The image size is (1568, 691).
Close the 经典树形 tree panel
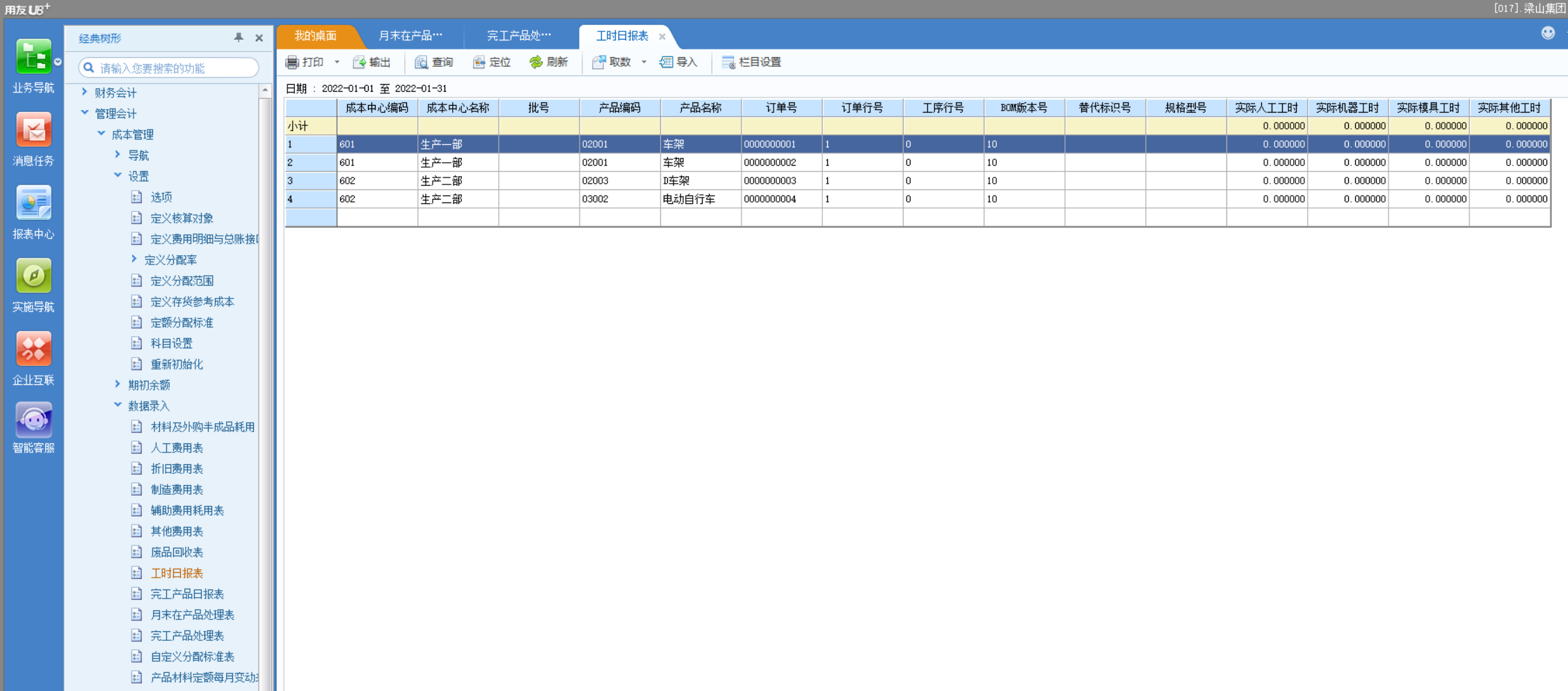click(259, 38)
